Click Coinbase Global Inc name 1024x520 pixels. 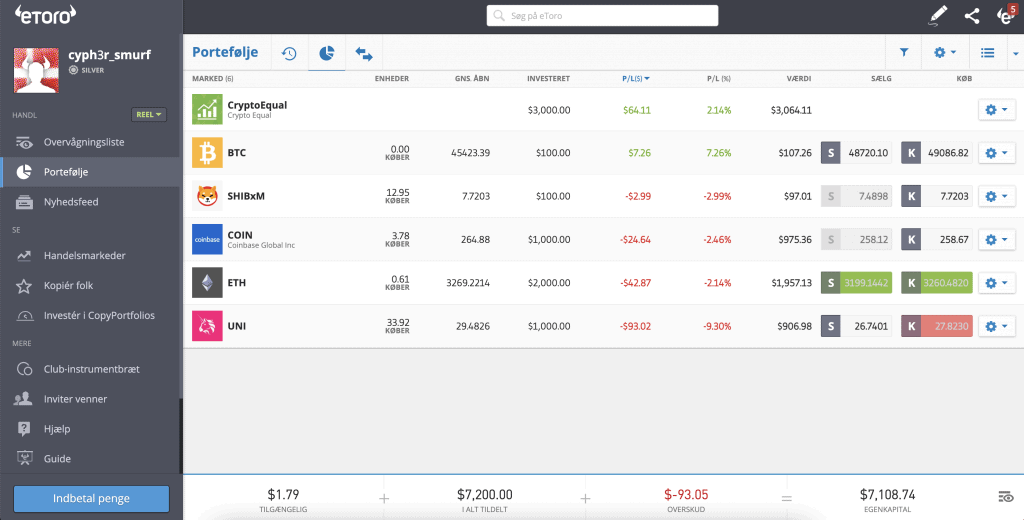261,246
